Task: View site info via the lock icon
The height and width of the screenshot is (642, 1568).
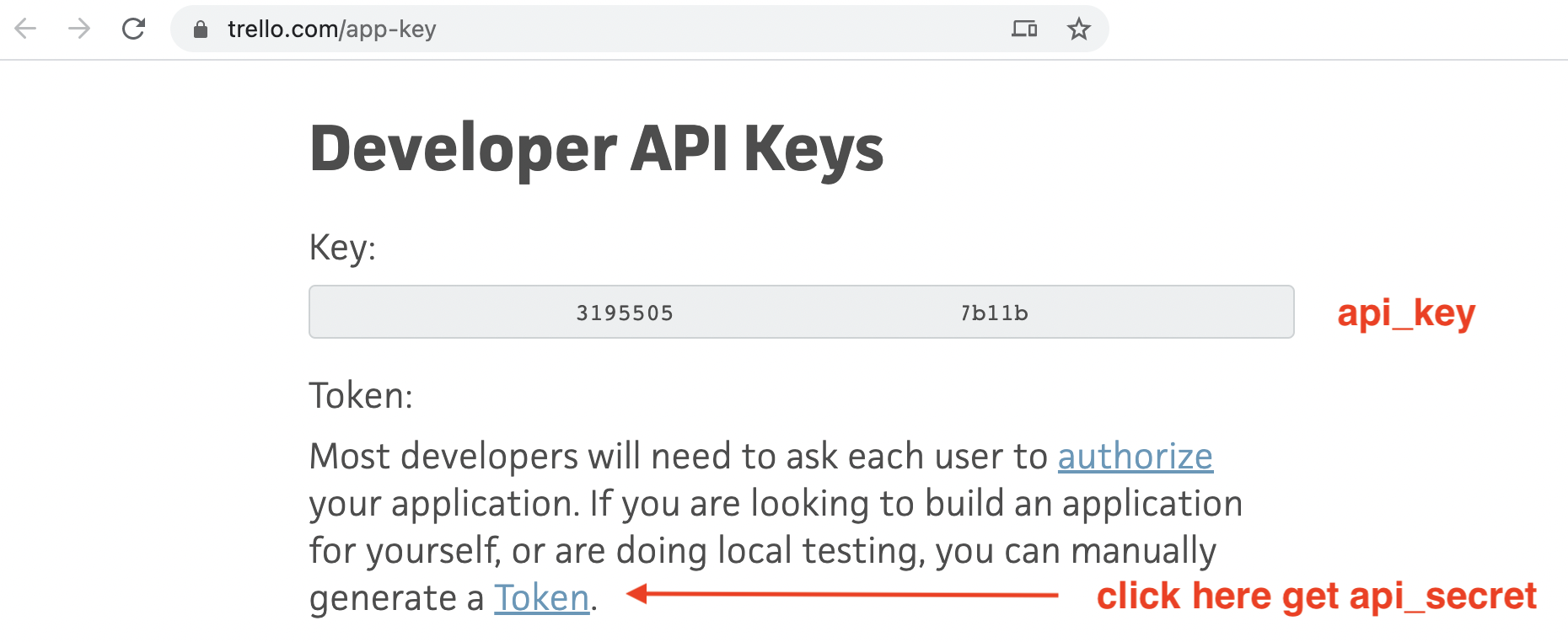Action: [201, 29]
